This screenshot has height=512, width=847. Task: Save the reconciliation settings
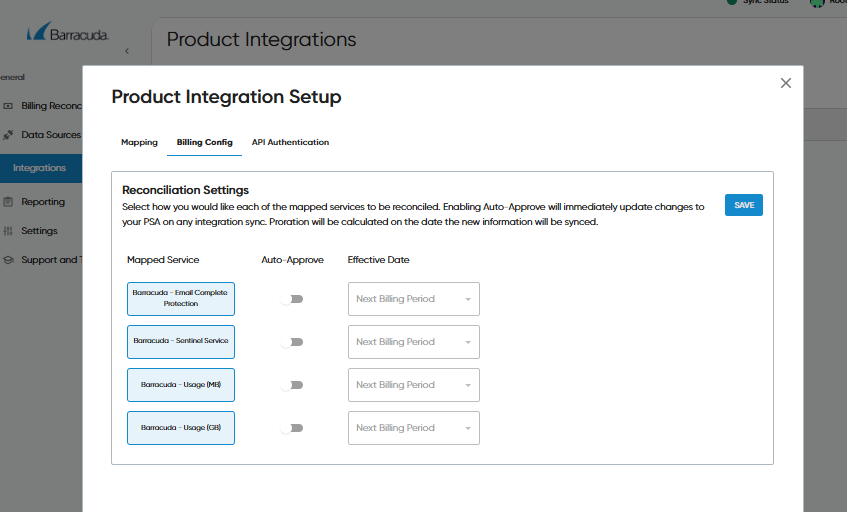[743, 205]
